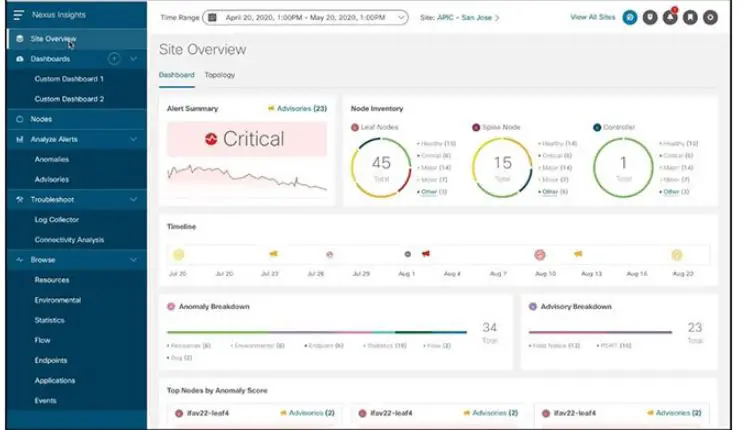Click the Other link under Leaf Nodes
Viewport: 743px width, 430px height.
pos(429,192)
